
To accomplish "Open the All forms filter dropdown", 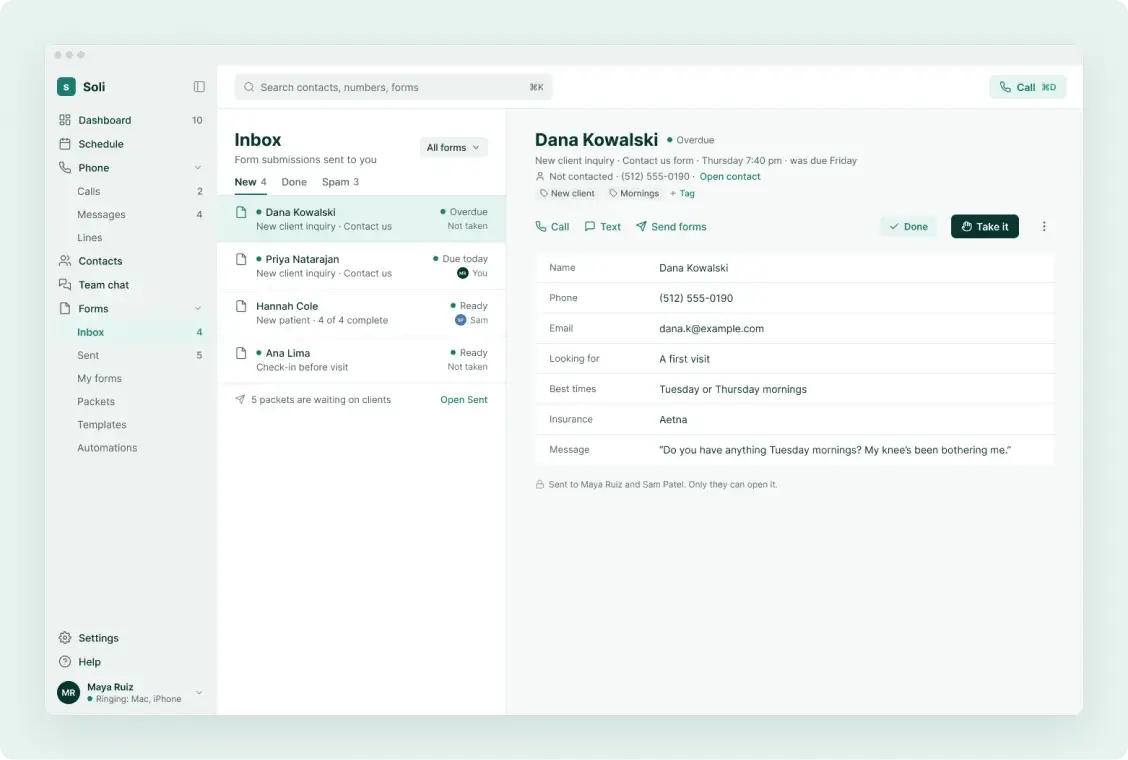I will pyautogui.click(x=453, y=148).
